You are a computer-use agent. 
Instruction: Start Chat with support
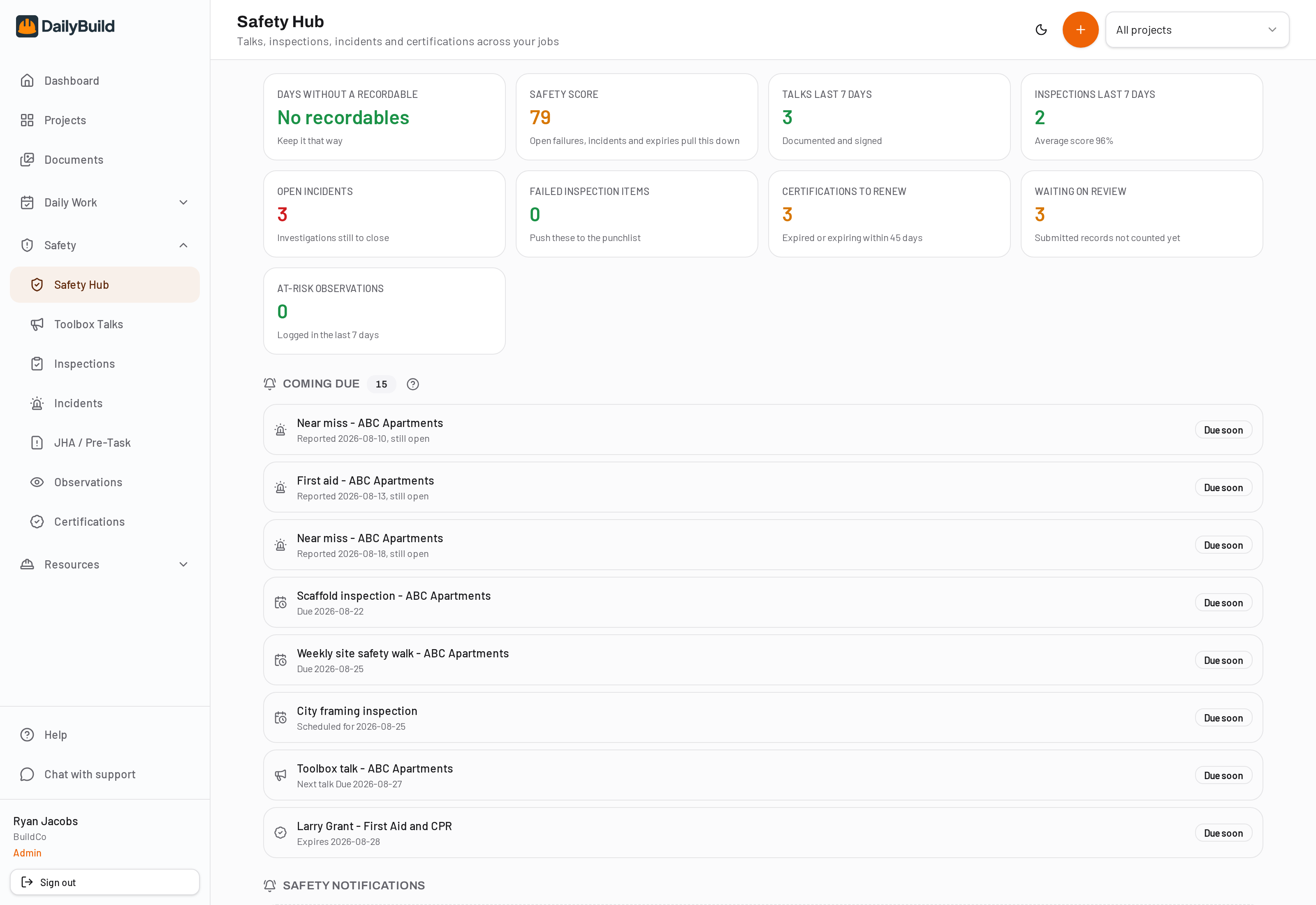[105, 775]
